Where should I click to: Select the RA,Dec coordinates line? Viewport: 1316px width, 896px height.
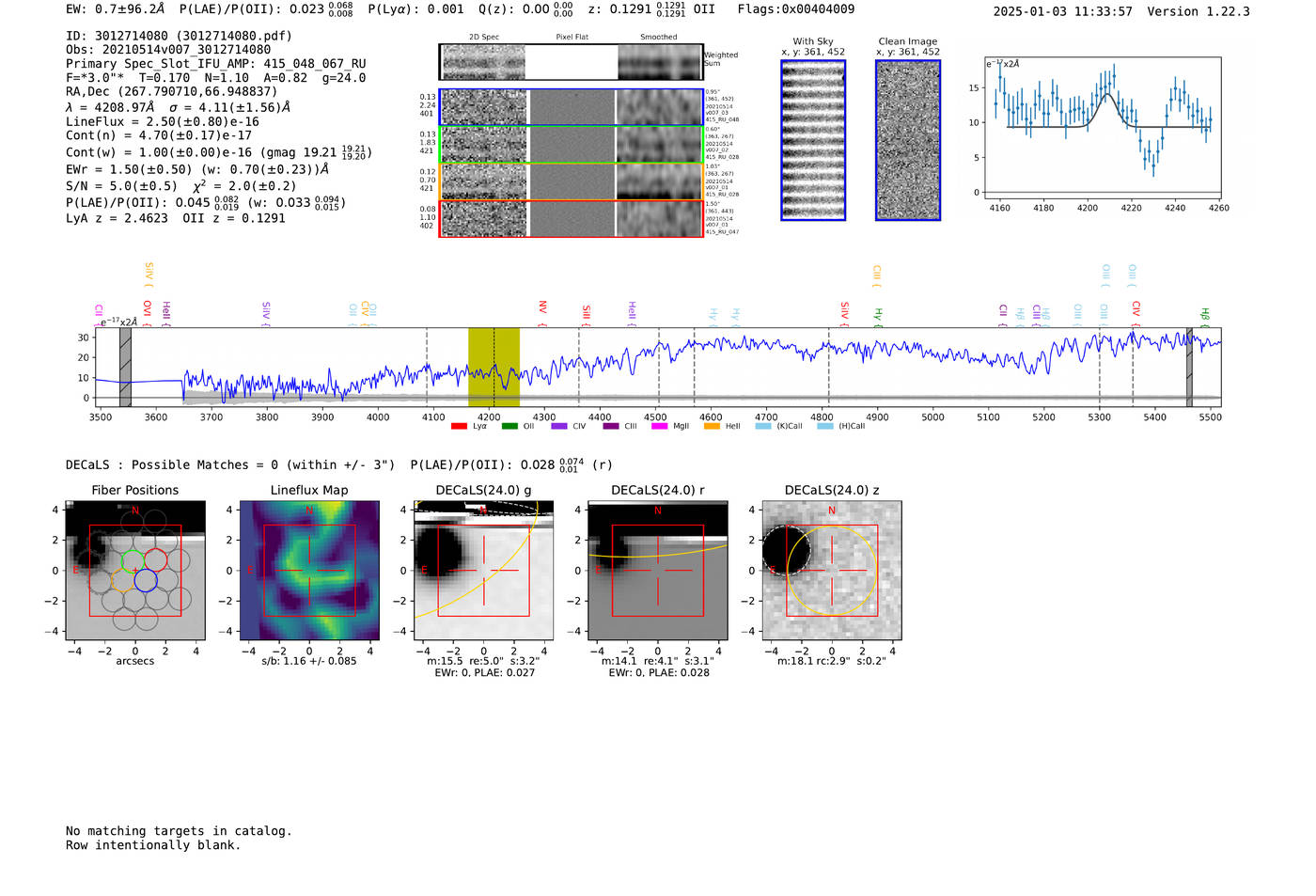(x=172, y=91)
